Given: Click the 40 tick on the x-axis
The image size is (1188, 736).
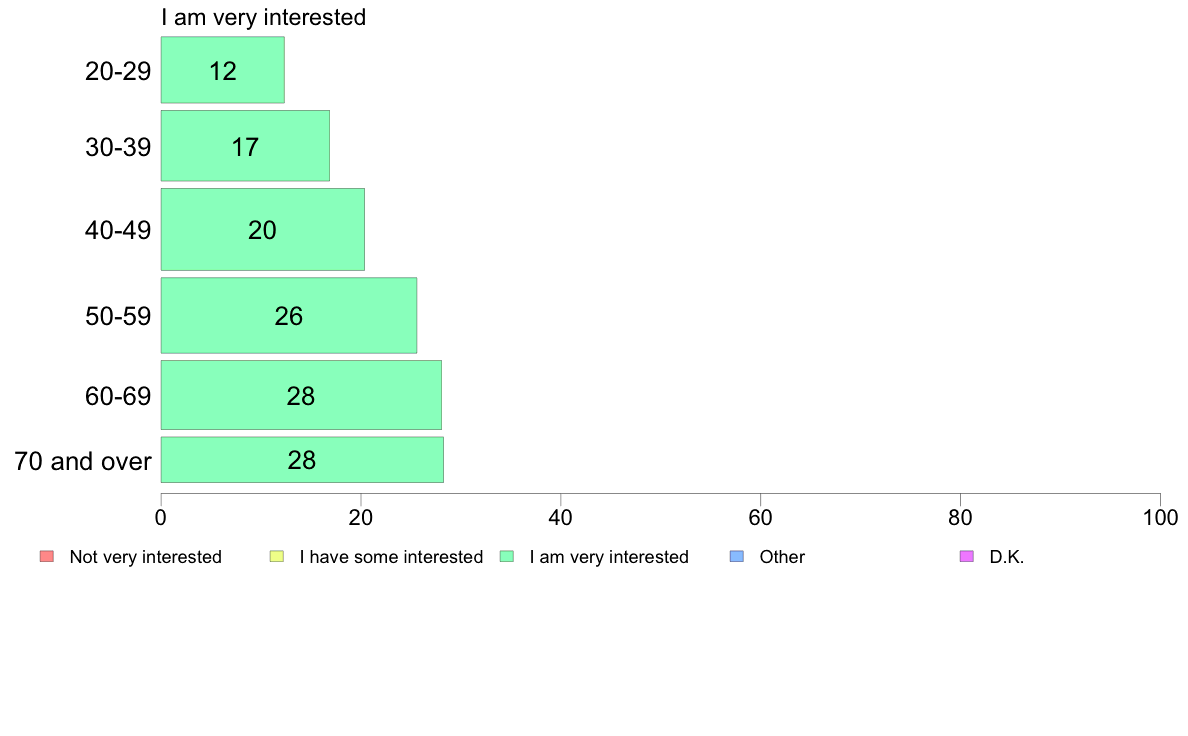Looking at the screenshot, I should click(x=561, y=518).
